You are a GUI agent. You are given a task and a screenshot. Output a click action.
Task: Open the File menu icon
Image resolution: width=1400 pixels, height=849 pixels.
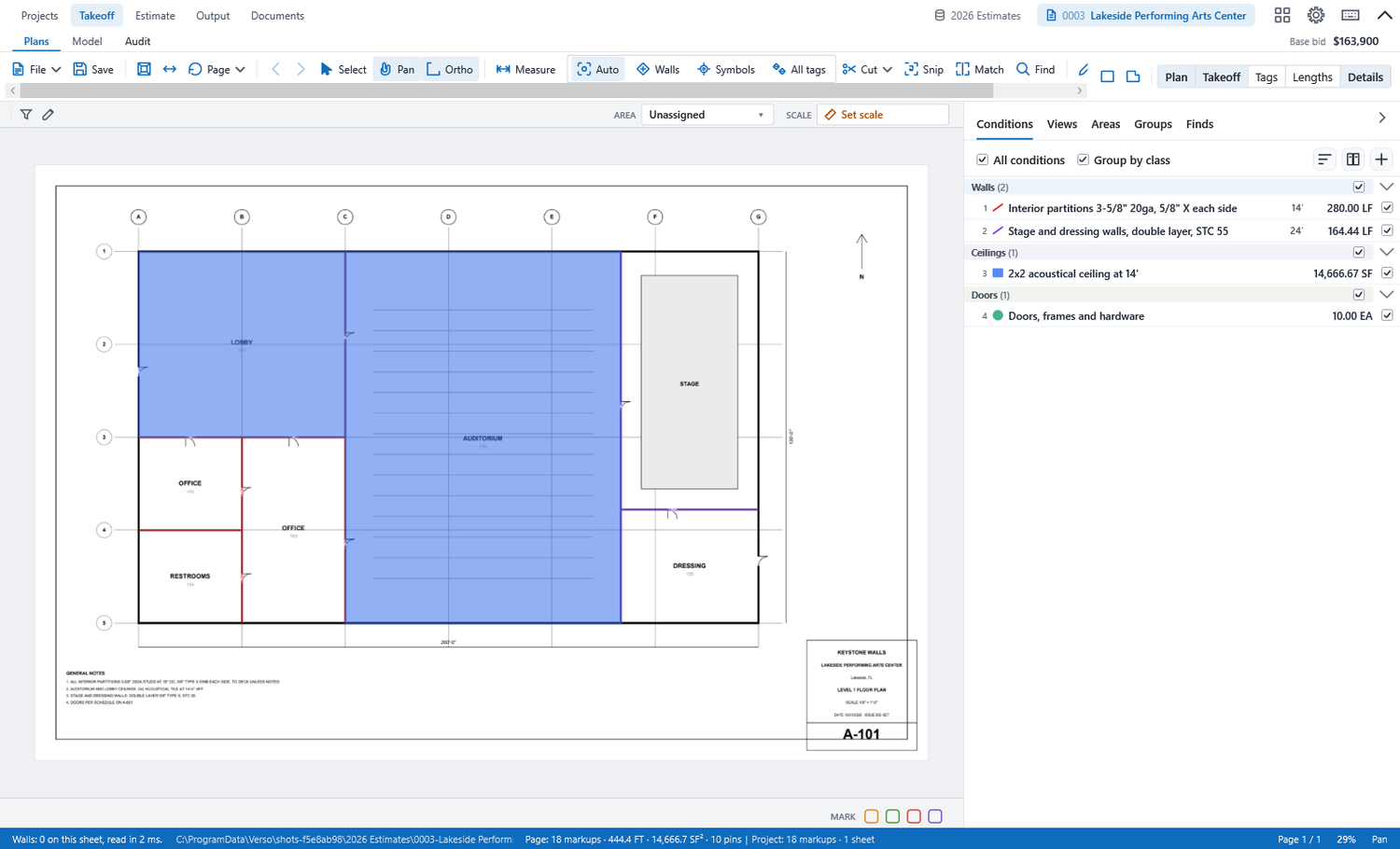[18, 69]
